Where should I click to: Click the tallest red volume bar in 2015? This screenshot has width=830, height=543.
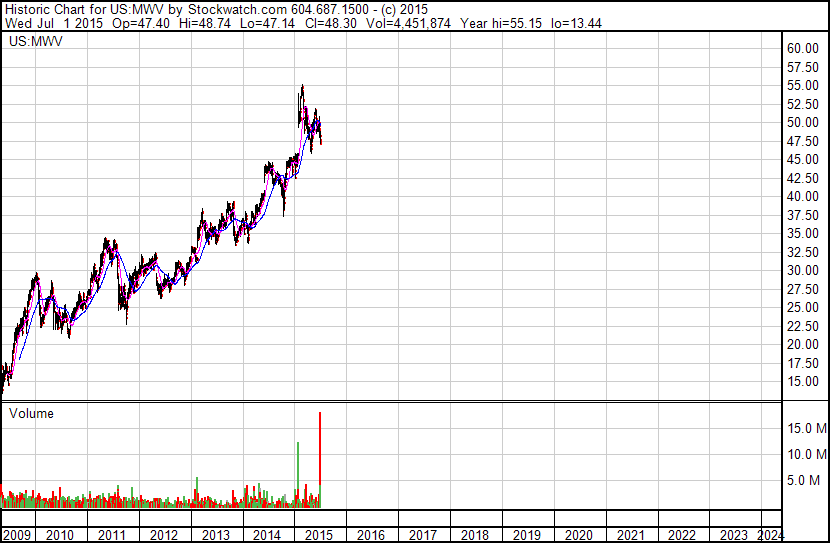click(320, 459)
